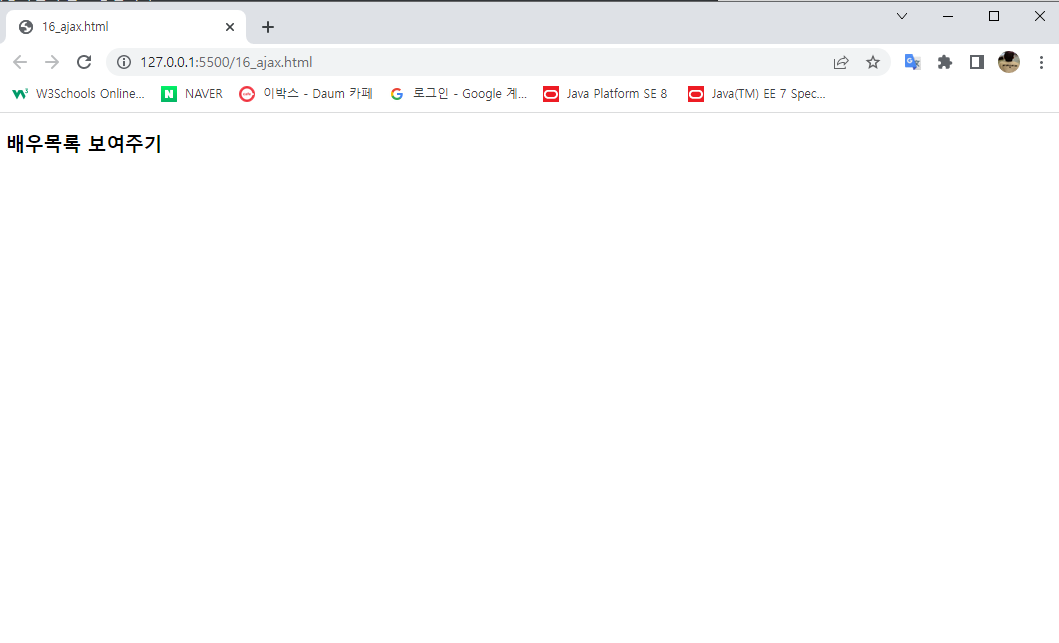Image resolution: width=1059 pixels, height=643 pixels.
Task: Toggle the browser side panel icon
Action: click(x=977, y=62)
